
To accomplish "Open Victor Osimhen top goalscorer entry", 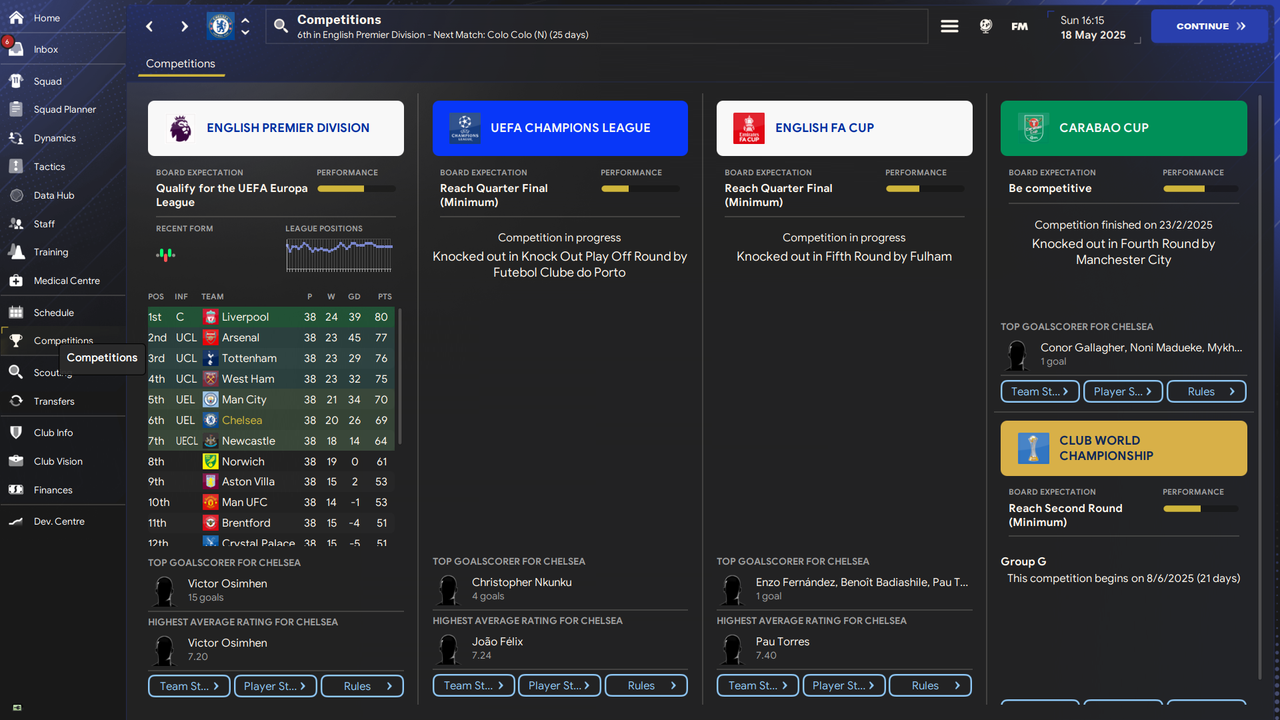I will 276,590.
